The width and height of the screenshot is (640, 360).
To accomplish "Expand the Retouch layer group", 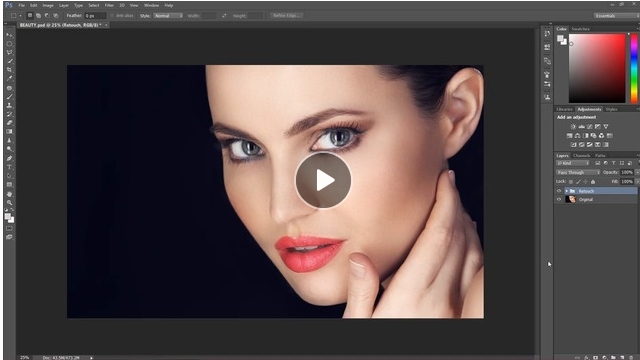I will coord(567,191).
